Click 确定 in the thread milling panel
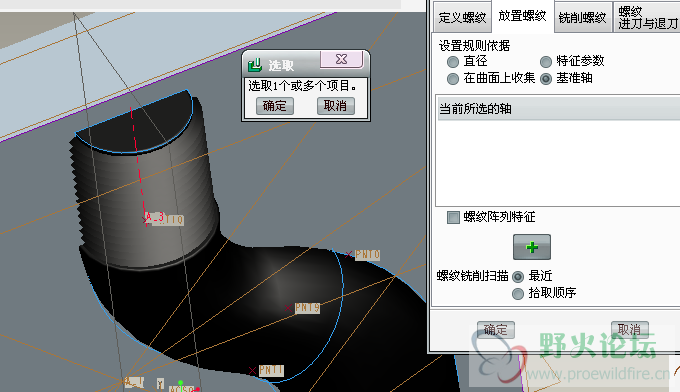Image resolution: width=680 pixels, height=392 pixels. (x=496, y=330)
